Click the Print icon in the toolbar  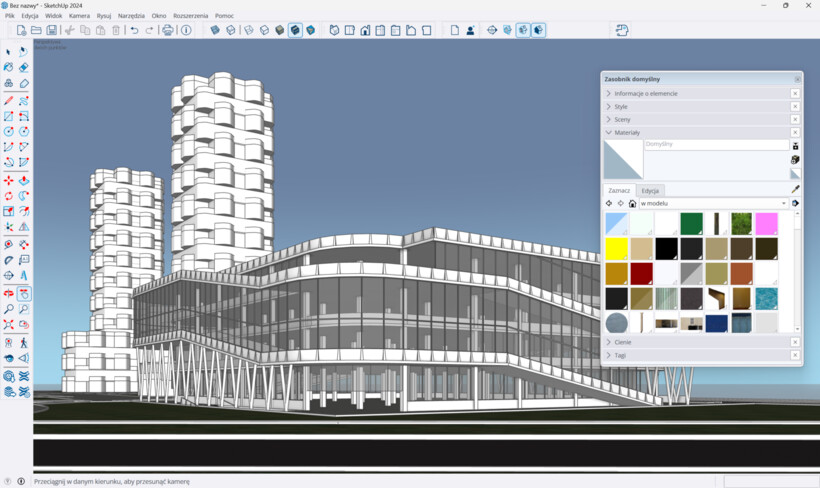(x=167, y=30)
